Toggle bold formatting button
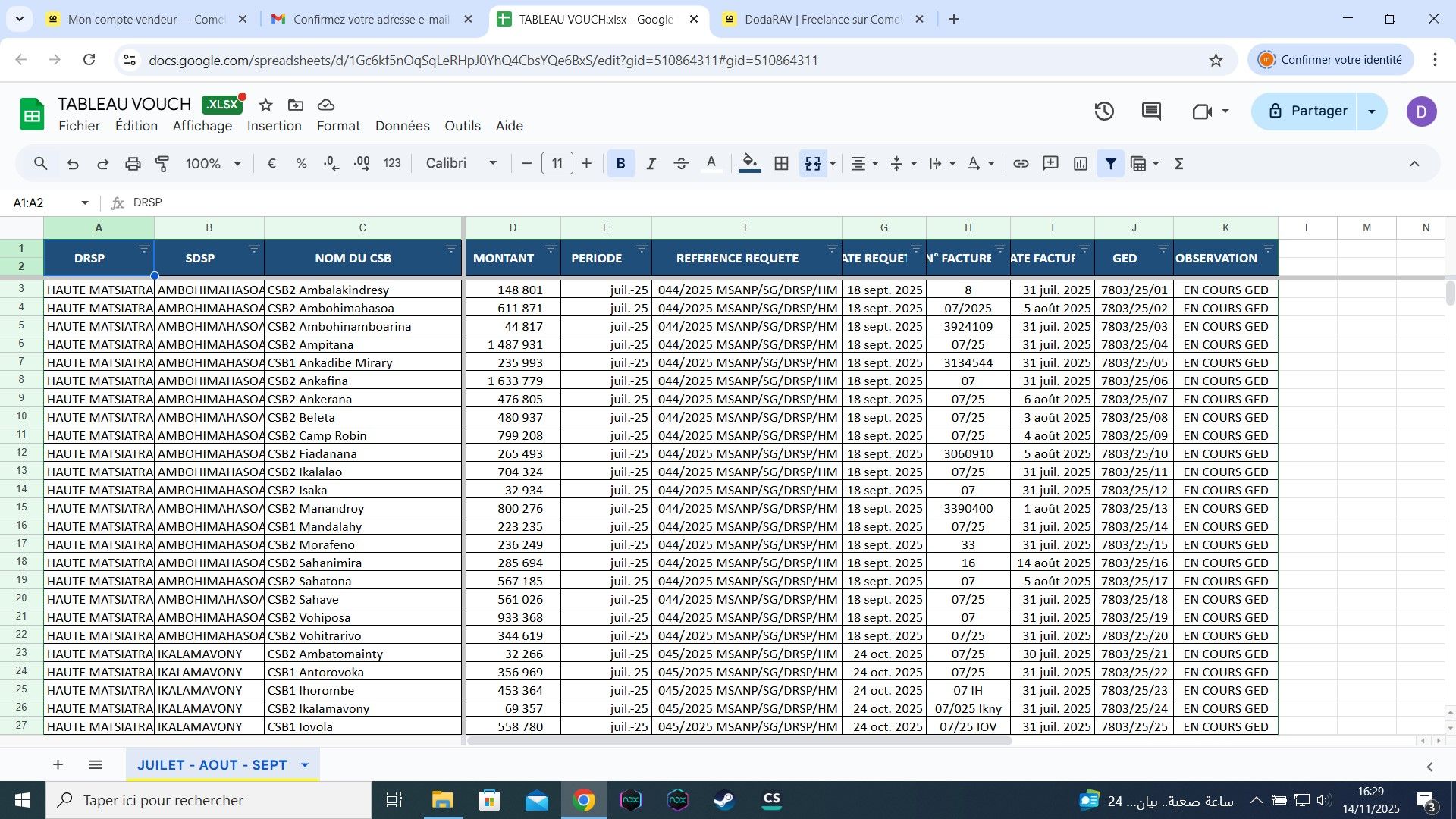The height and width of the screenshot is (819, 1456). [621, 163]
